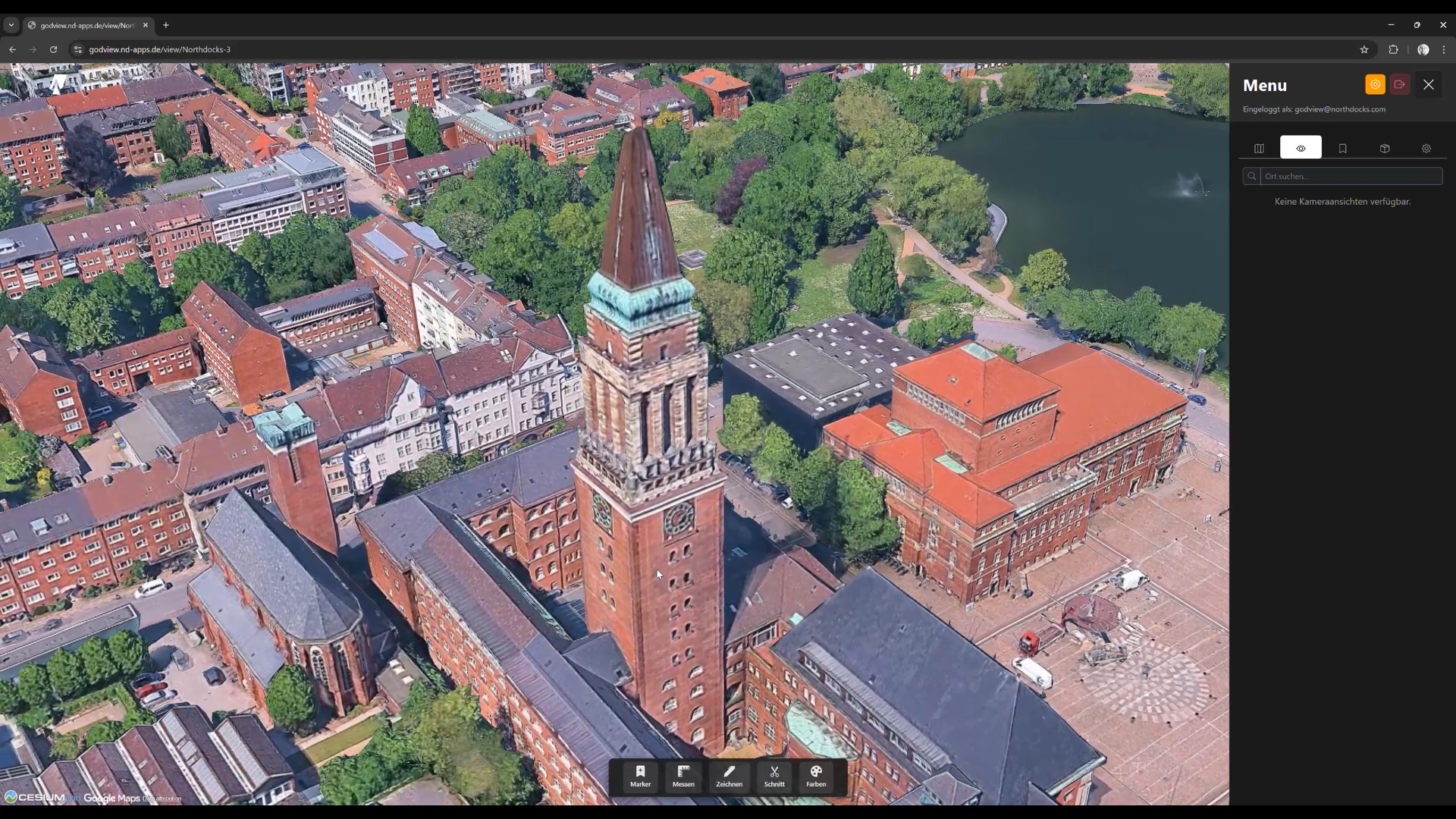
Task: Open the gear settings tab in the side panel
Action: [1426, 149]
